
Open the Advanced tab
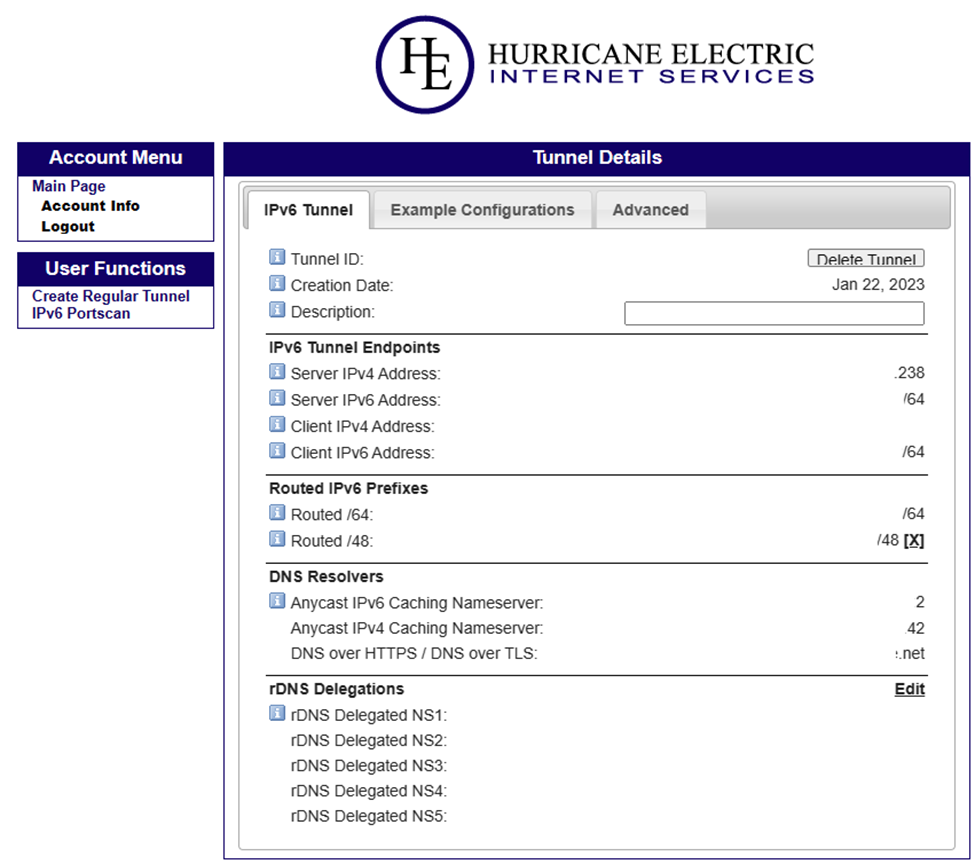pyautogui.click(x=650, y=210)
